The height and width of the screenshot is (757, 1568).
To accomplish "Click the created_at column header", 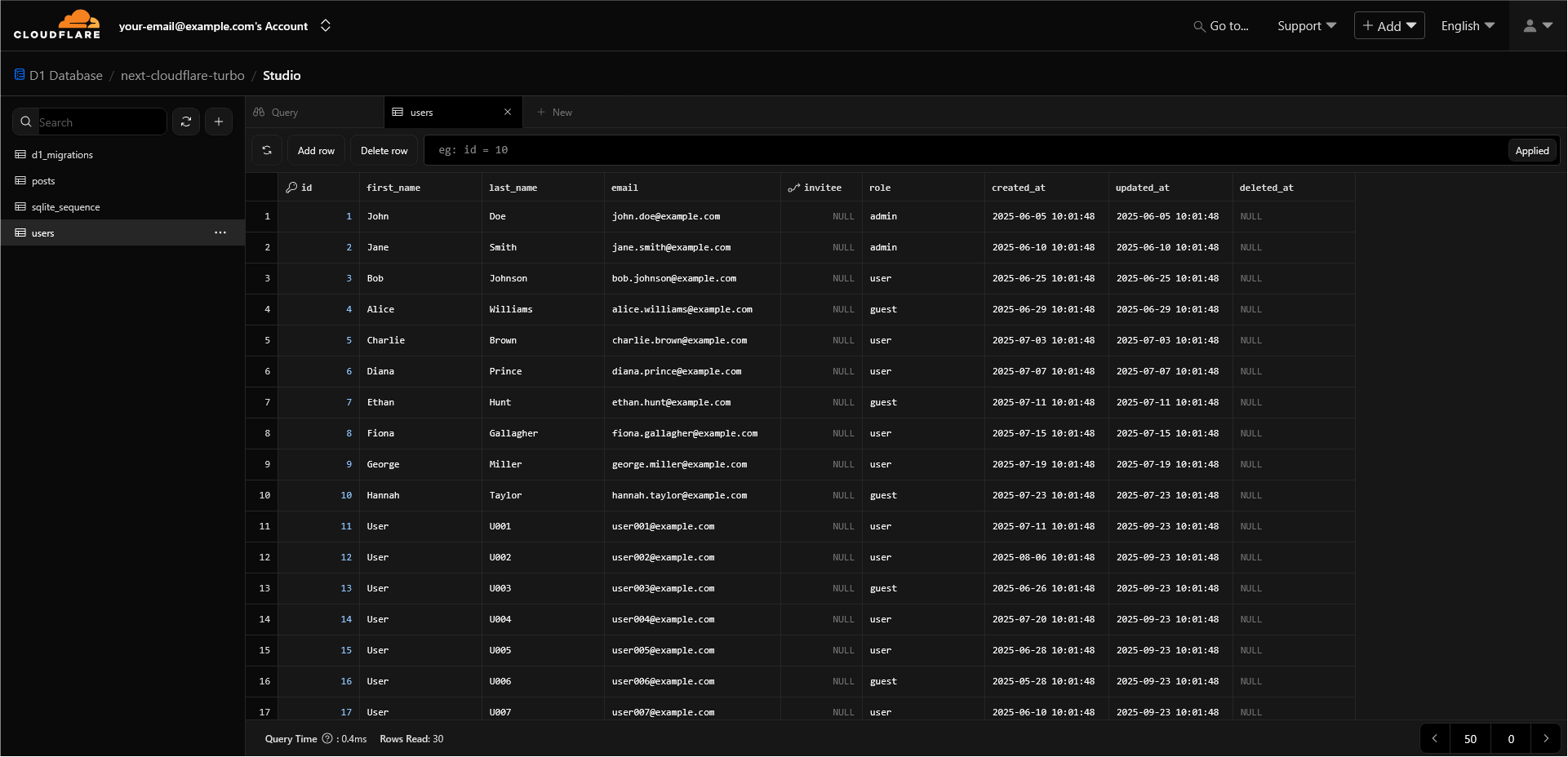I will point(1046,188).
